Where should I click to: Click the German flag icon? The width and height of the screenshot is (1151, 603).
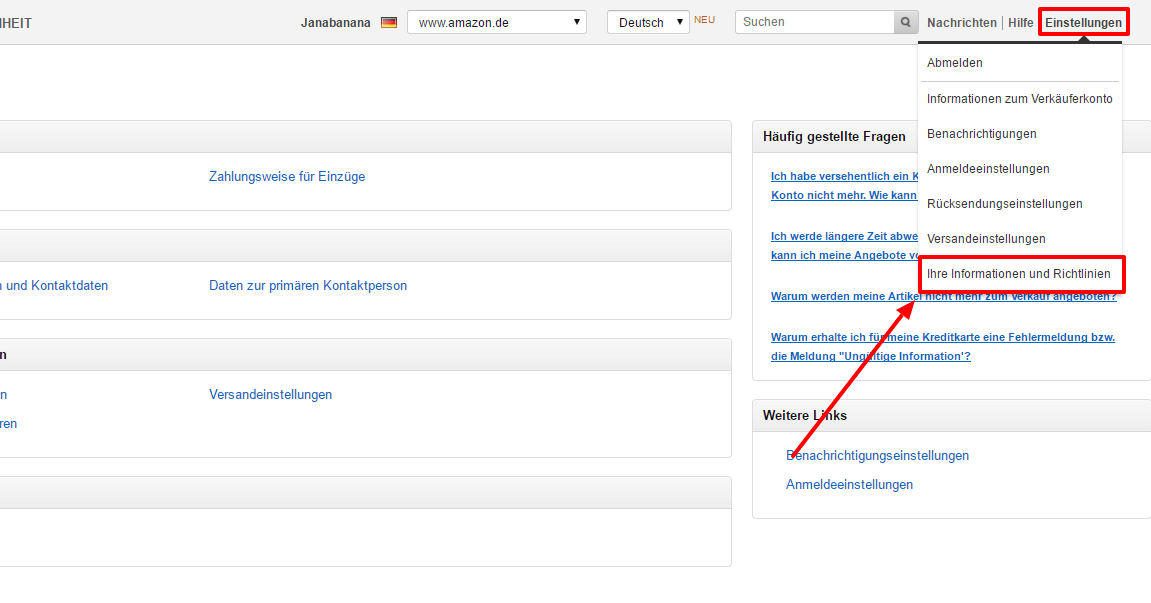click(x=389, y=23)
